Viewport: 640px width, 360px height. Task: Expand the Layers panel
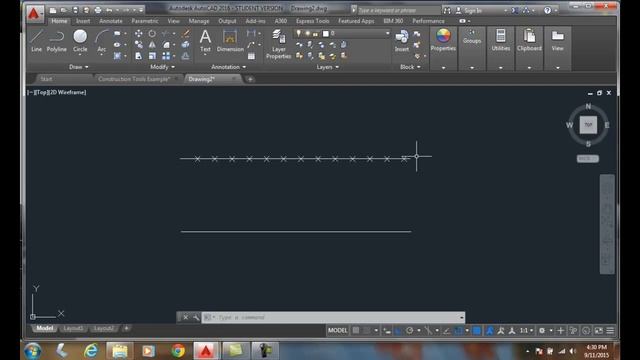click(327, 67)
